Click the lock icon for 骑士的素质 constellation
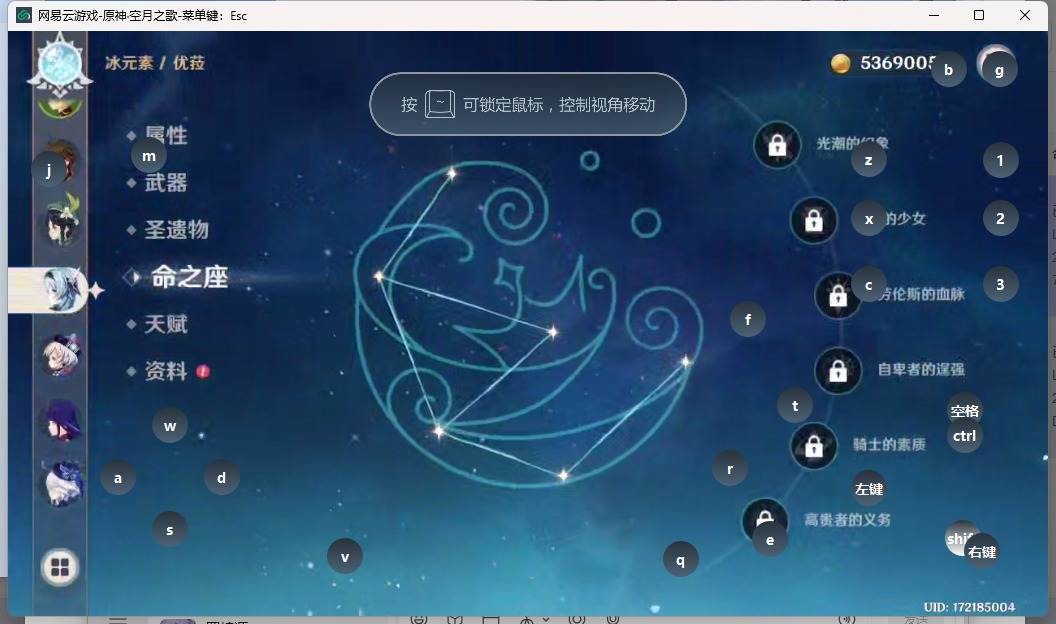Image resolution: width=1056 pixels, height=624 pixels. coord(814,446)
